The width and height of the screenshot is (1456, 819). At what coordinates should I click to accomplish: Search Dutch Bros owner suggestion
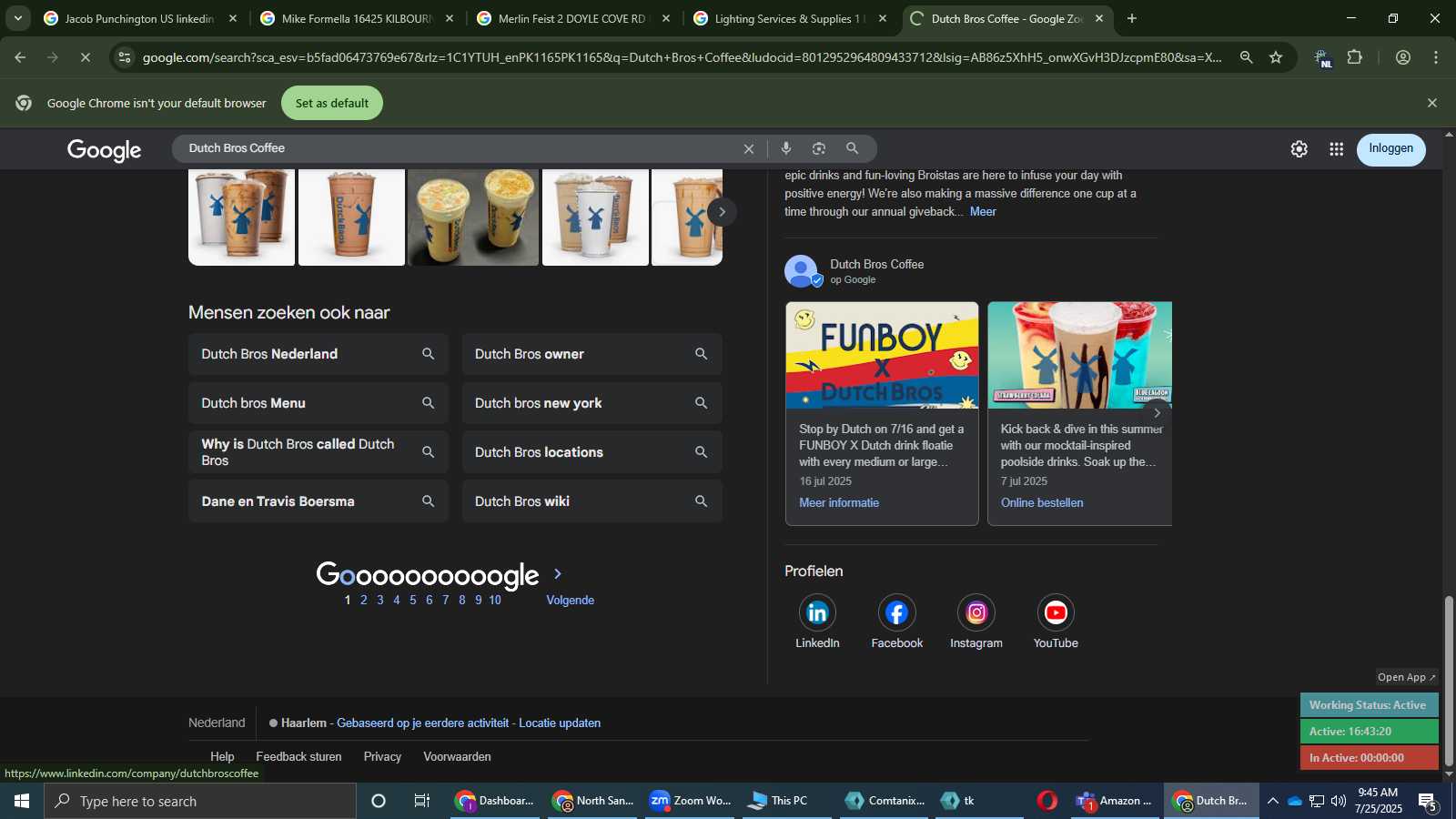pos(592,354)
